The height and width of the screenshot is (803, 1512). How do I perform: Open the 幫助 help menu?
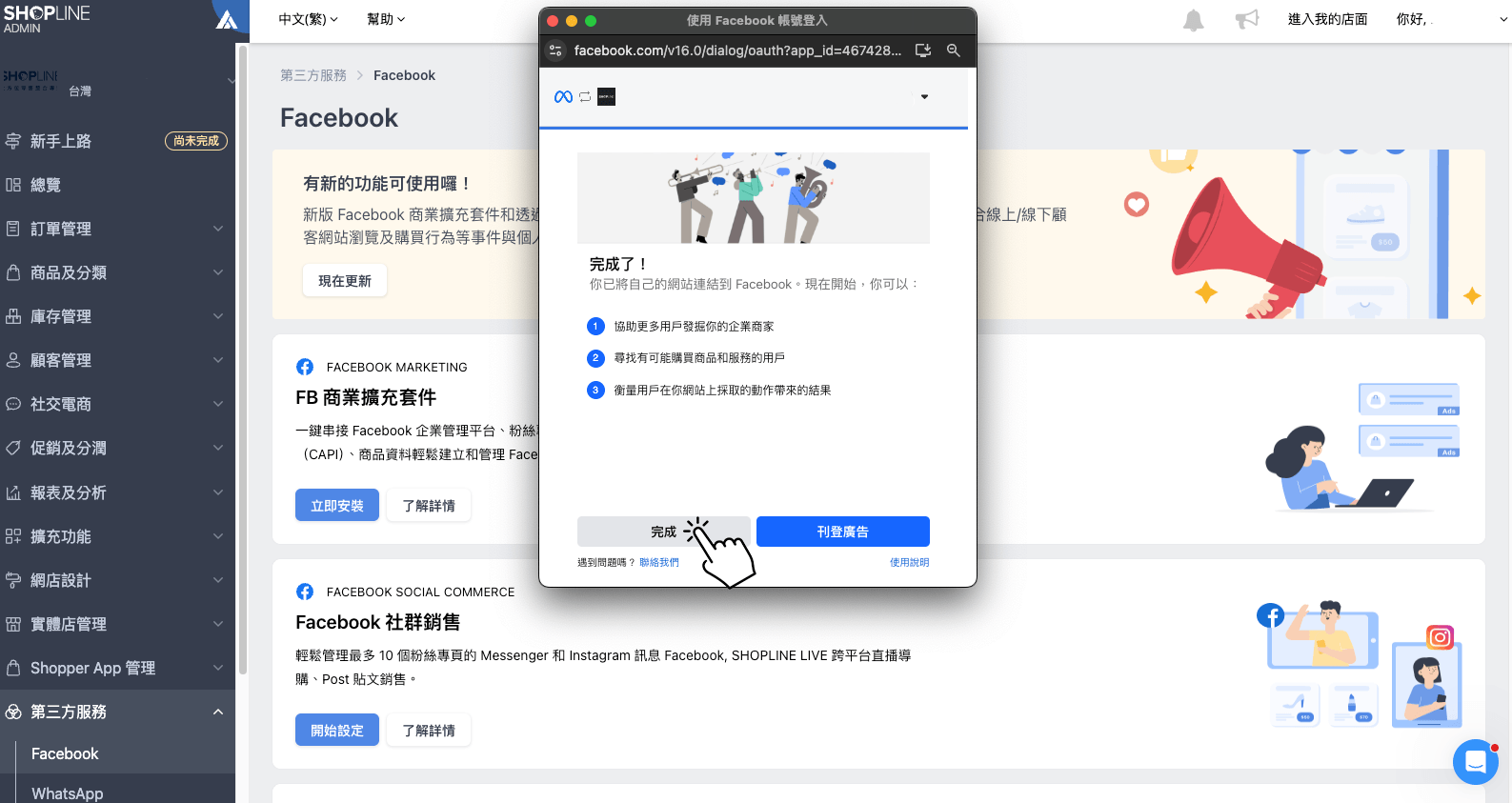[x=386, y=19]
